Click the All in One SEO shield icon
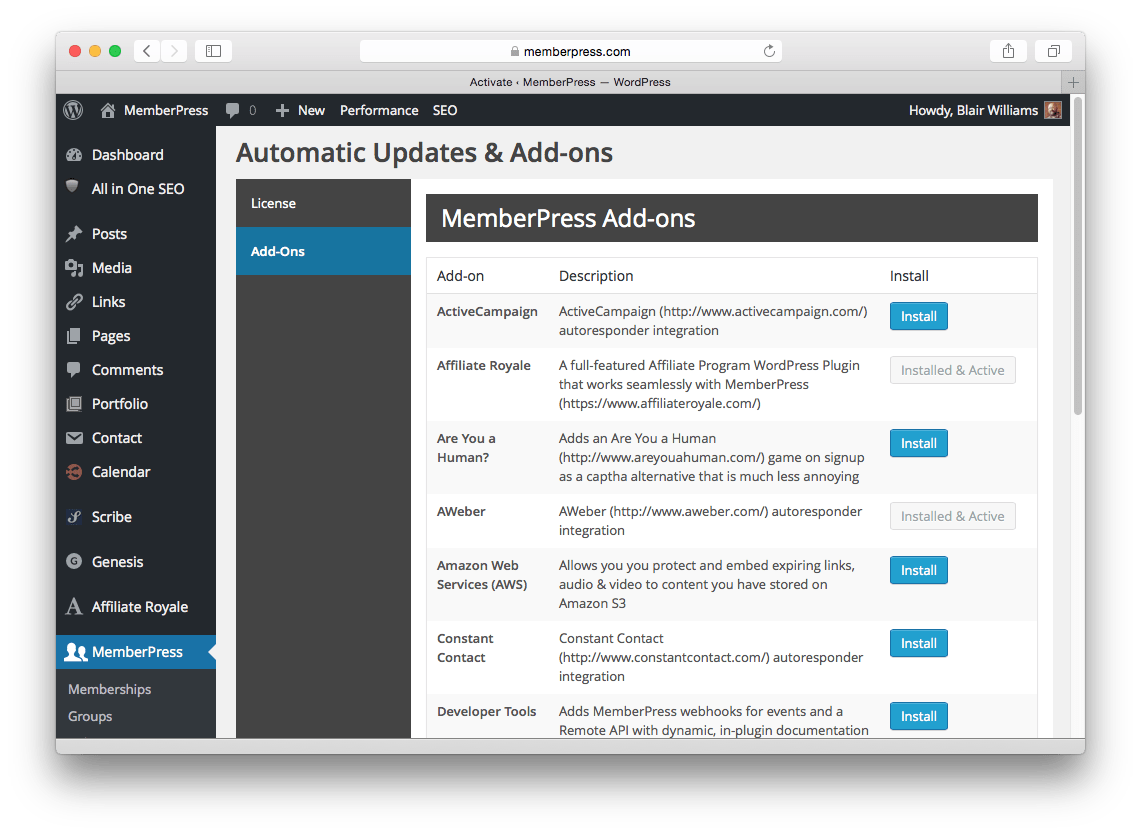This screenshot has height=834, width=1141. coord(73,186)
